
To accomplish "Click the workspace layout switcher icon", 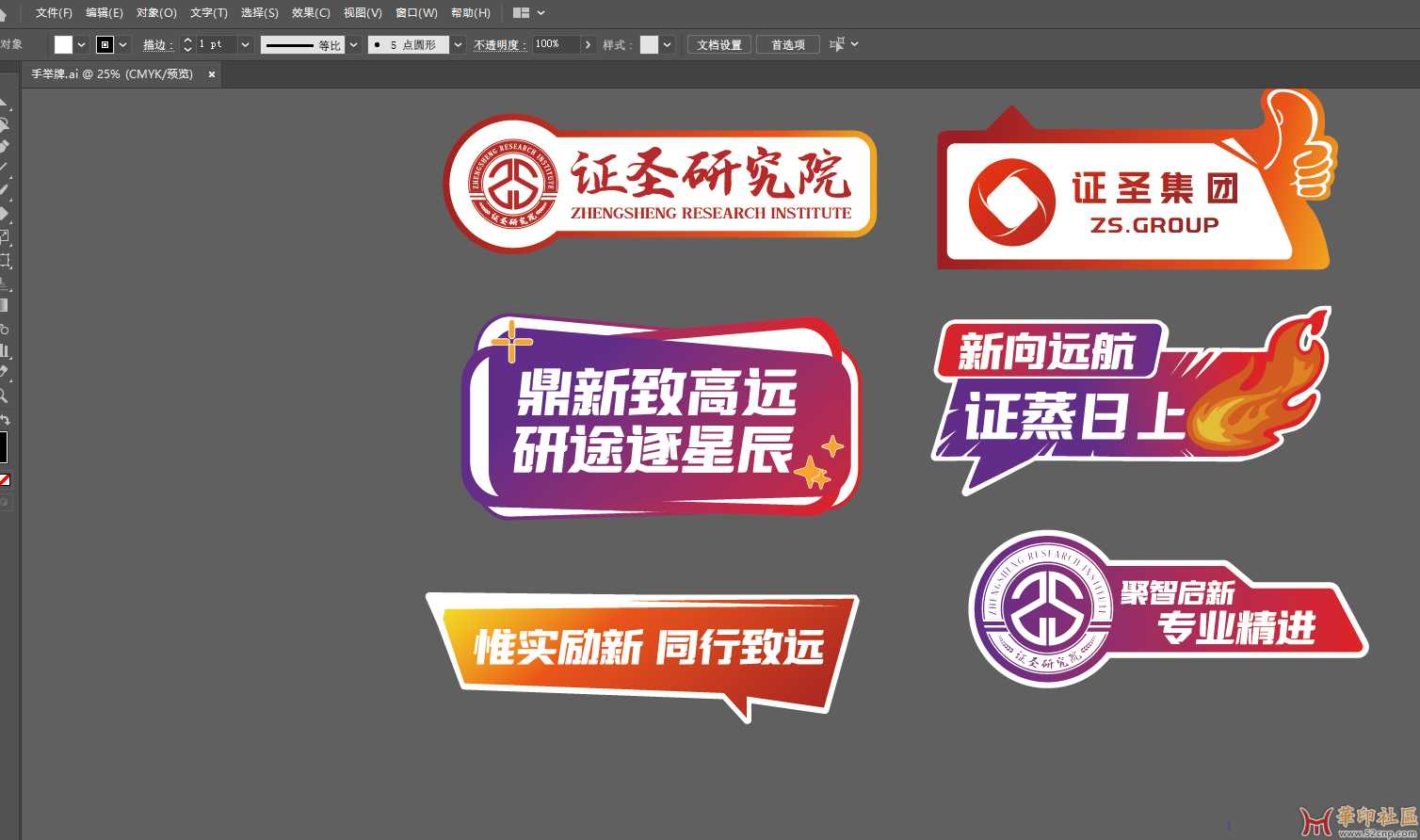I will [521, 12].
